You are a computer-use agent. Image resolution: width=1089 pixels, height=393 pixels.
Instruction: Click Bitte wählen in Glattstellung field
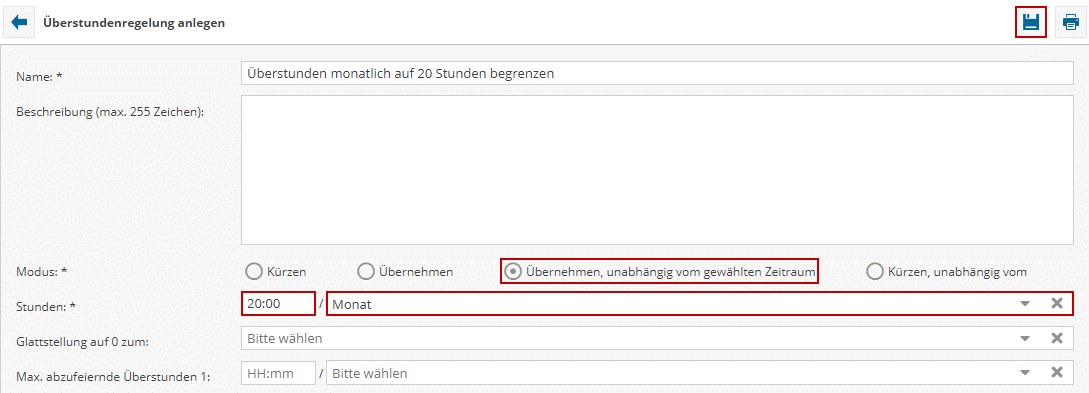285,338
